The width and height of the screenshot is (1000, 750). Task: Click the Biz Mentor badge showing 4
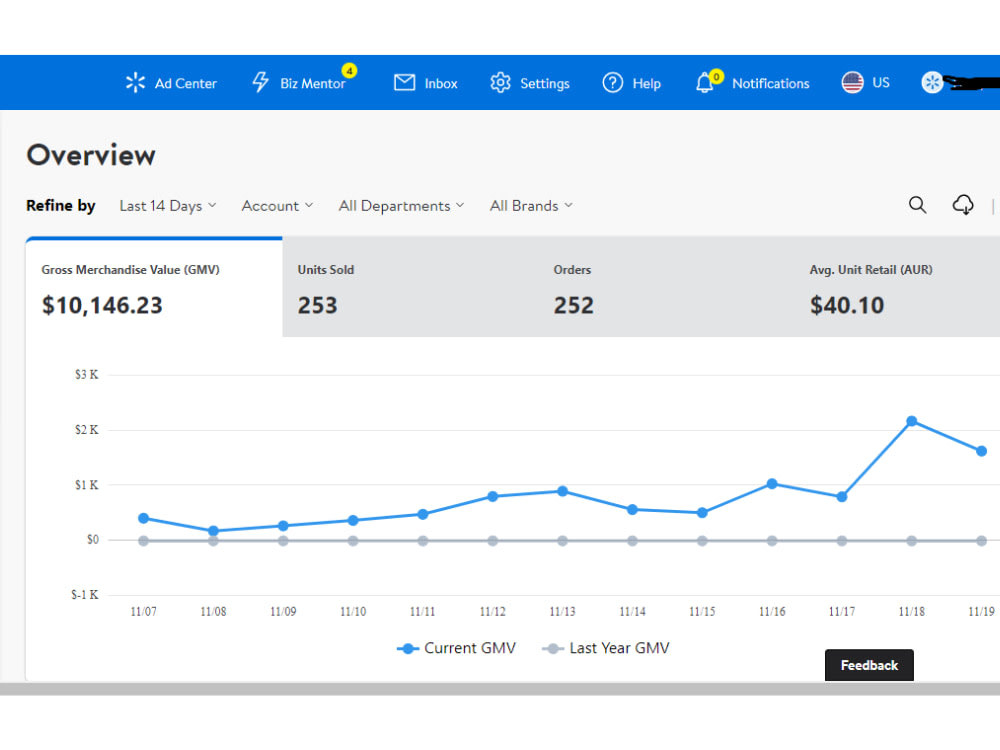point(349,70)
